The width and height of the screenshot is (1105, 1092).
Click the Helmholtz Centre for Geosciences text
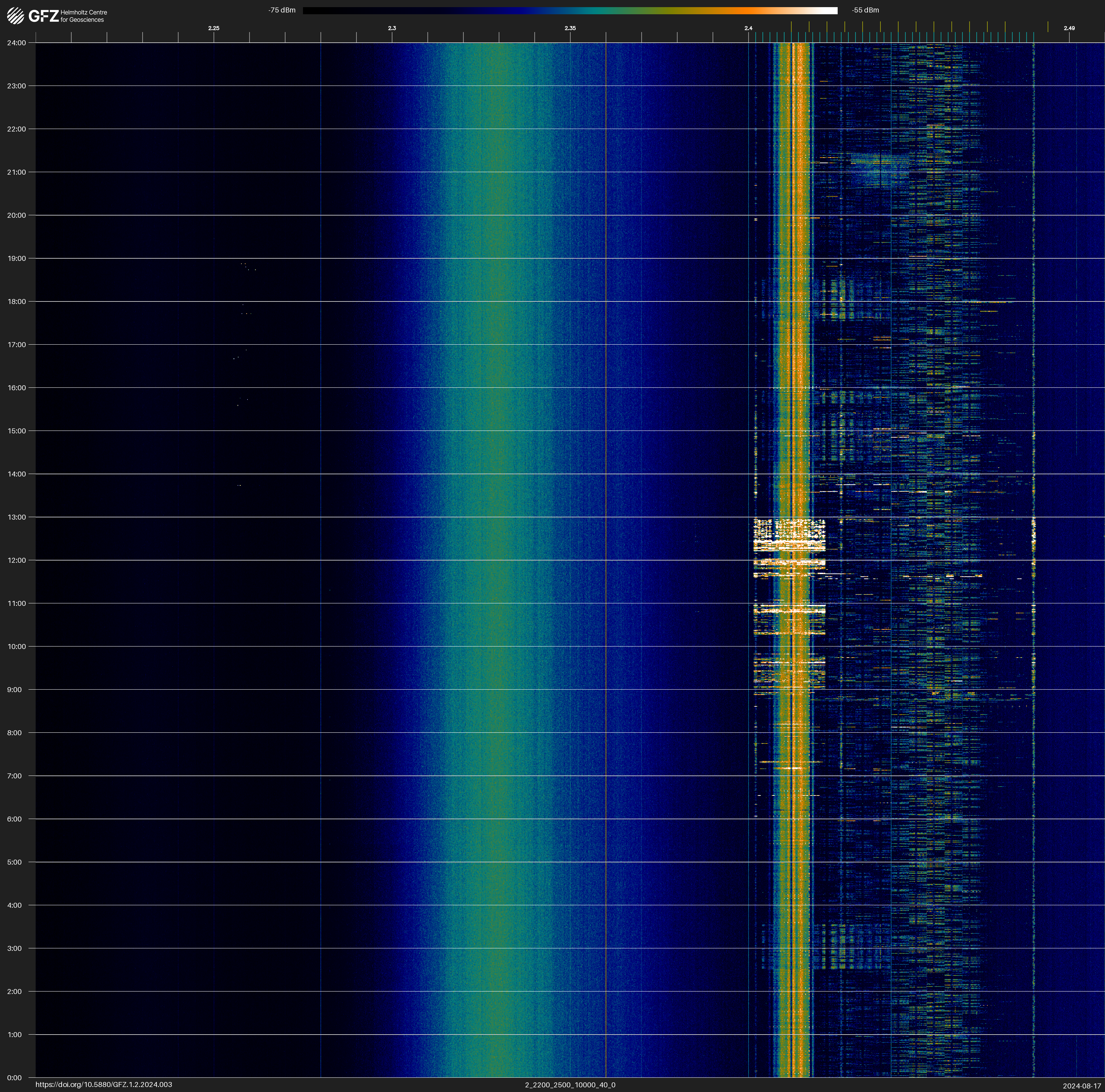[x=83, y=16]
